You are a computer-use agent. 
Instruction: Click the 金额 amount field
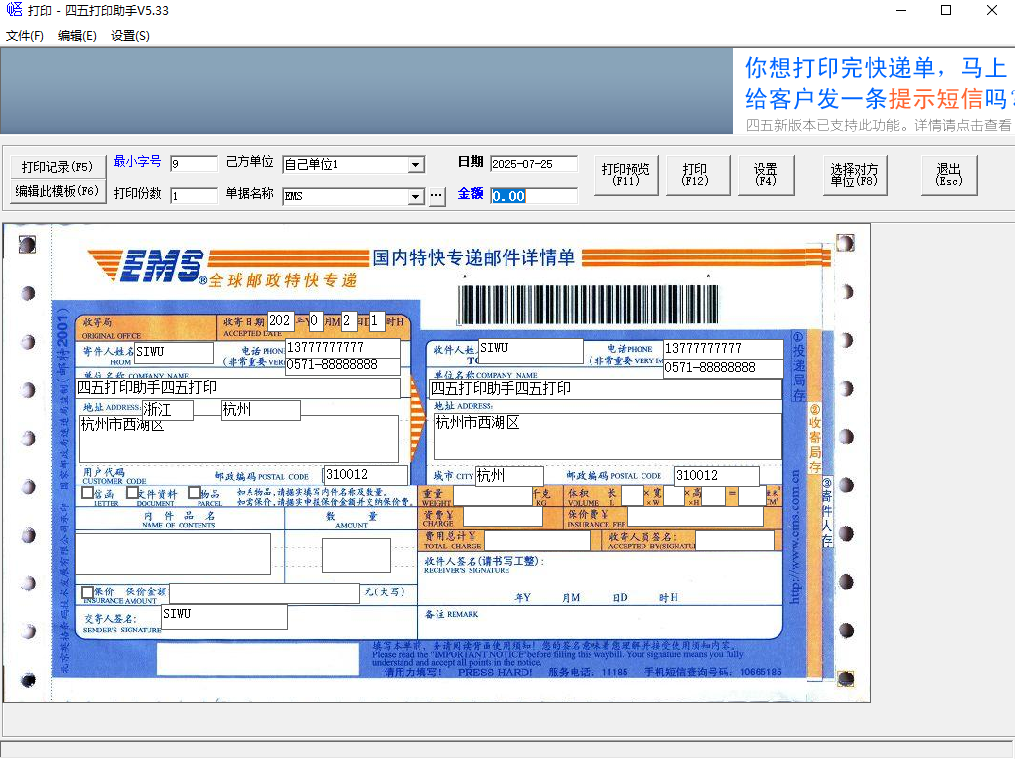[533, 195]
